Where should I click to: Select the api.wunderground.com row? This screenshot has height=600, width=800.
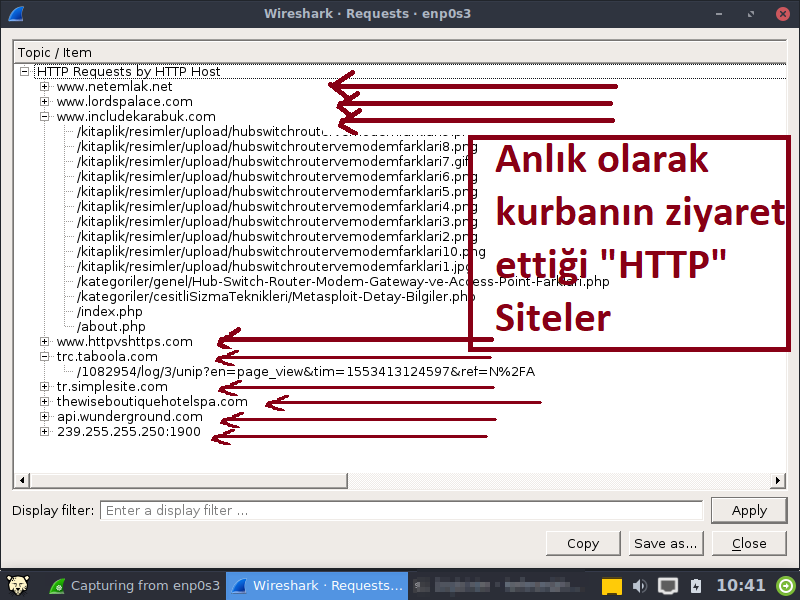coord(130,416)
